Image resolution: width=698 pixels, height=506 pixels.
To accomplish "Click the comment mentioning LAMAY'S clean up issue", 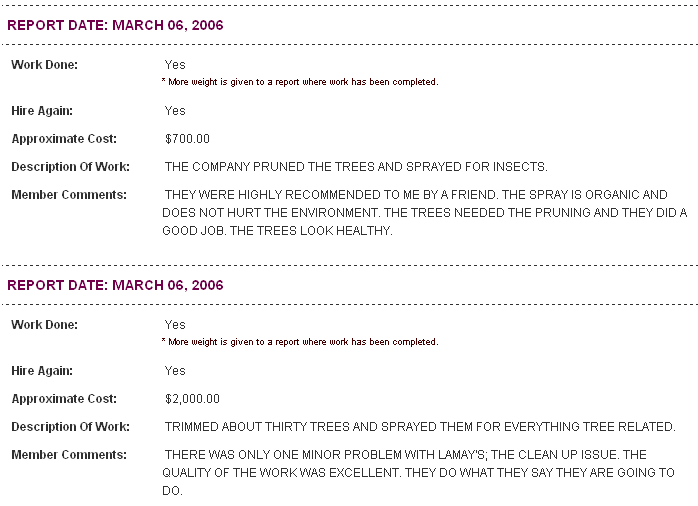I will click(418, 473).
